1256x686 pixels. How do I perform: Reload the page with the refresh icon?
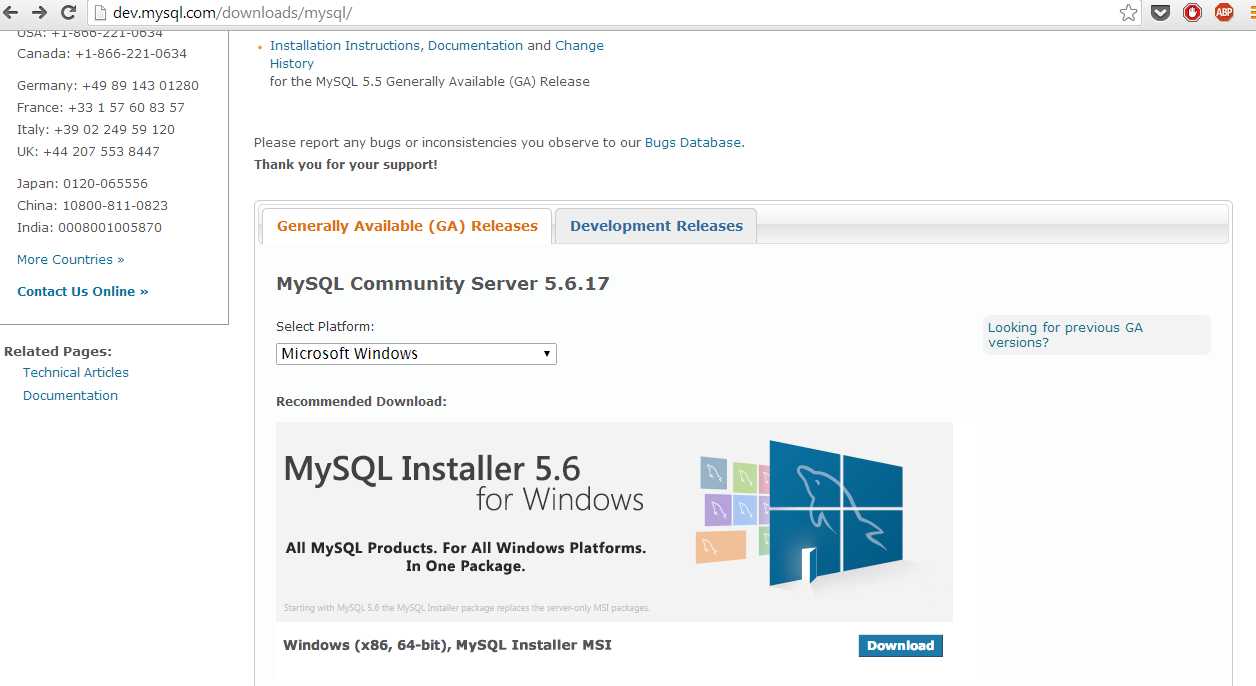coord(69,13)
